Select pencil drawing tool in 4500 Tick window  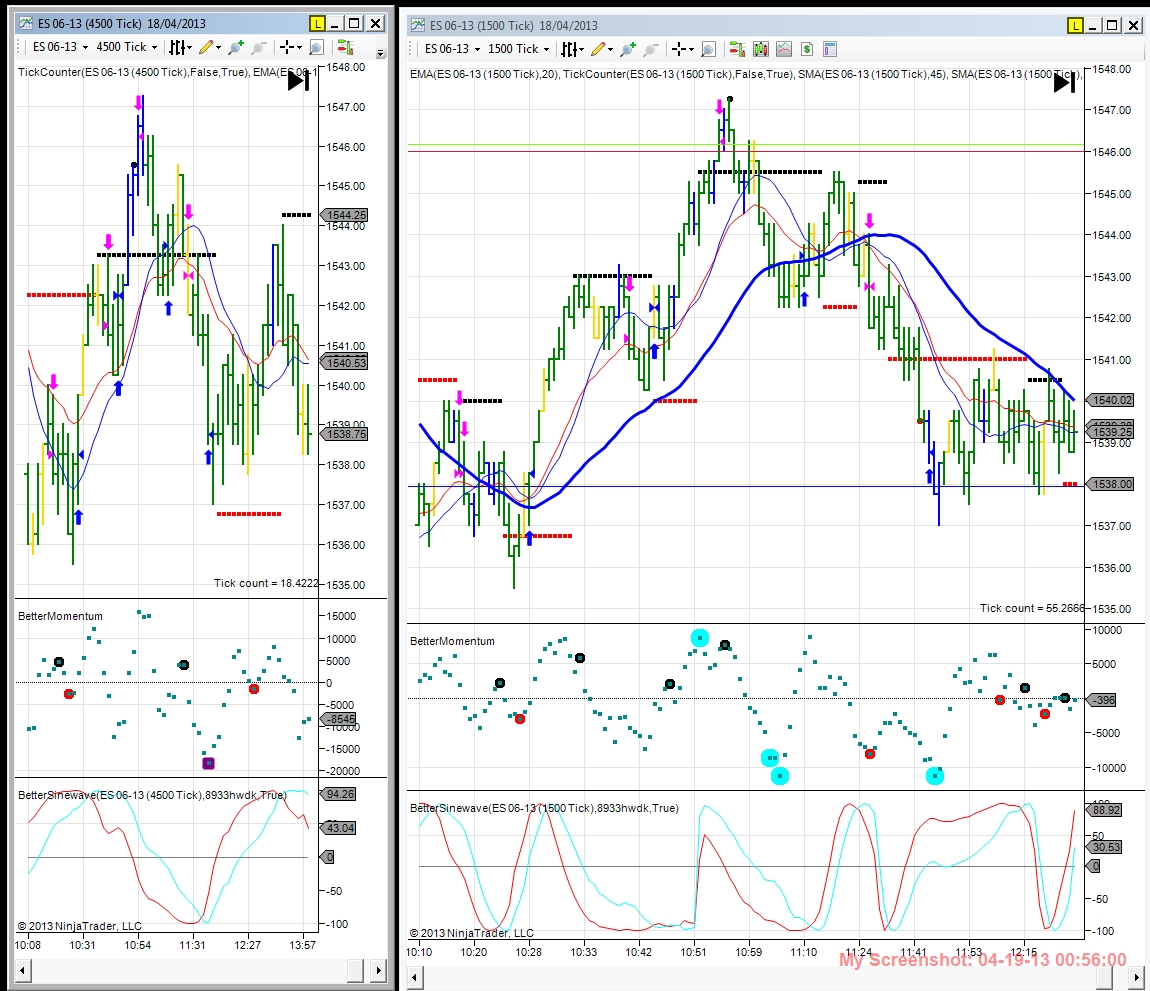tap(205, 48)
